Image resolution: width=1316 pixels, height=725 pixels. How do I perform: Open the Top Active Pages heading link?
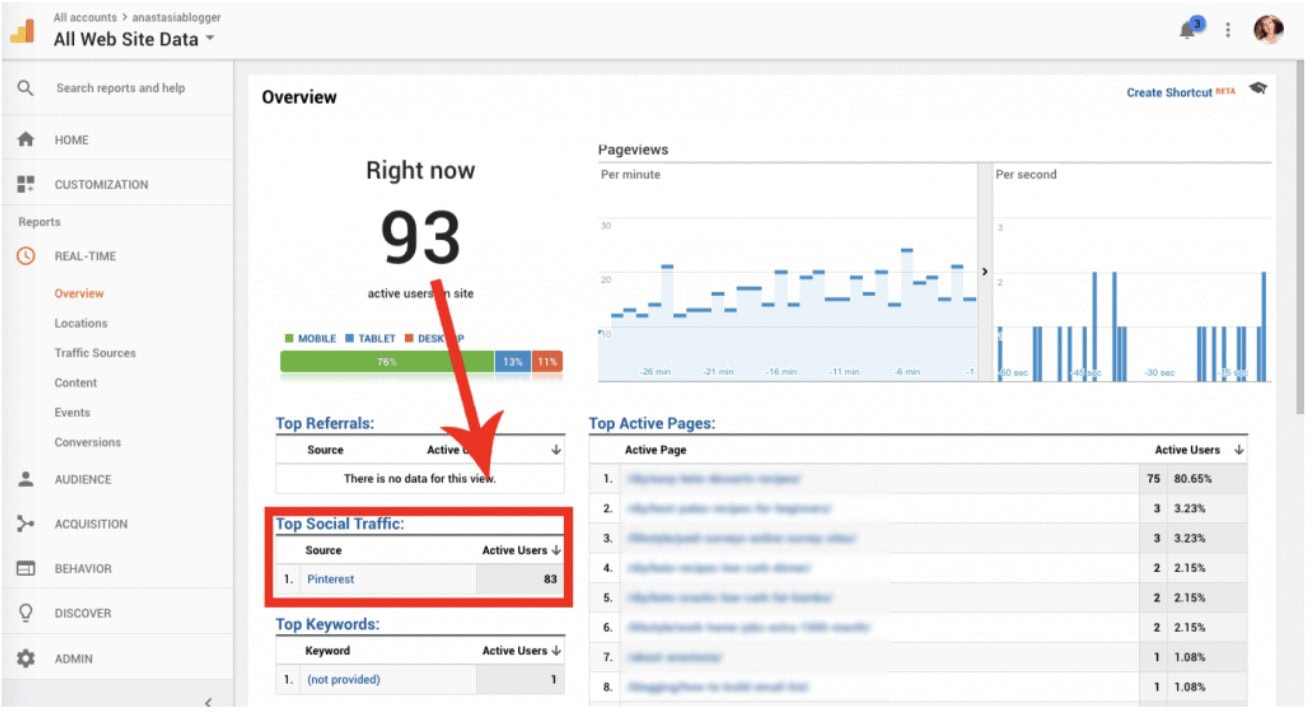coord(652,424)
